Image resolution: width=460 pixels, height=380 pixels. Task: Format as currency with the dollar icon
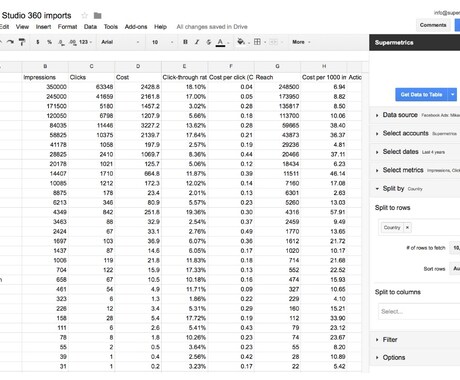[x=38, y=42]
